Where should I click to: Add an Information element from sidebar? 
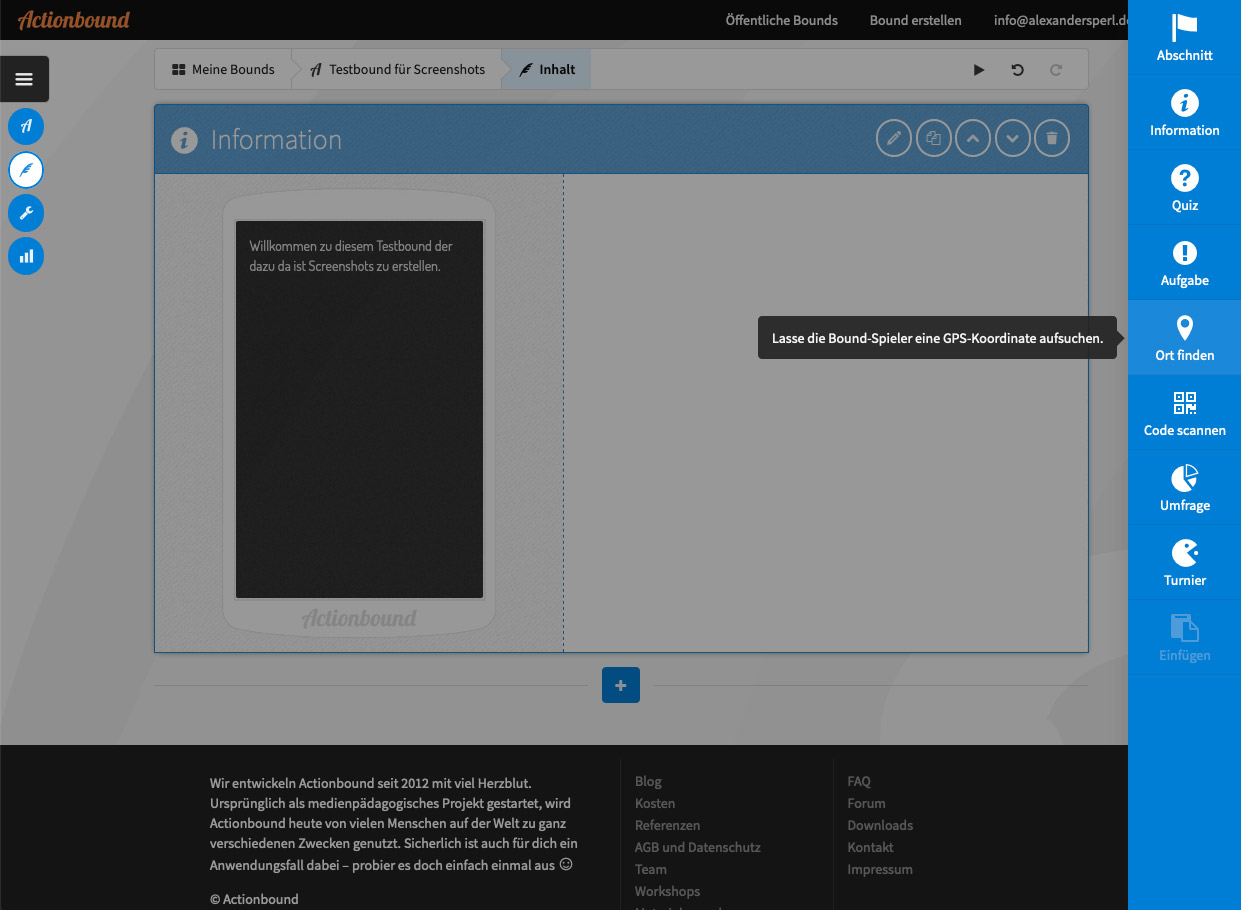1184,112
